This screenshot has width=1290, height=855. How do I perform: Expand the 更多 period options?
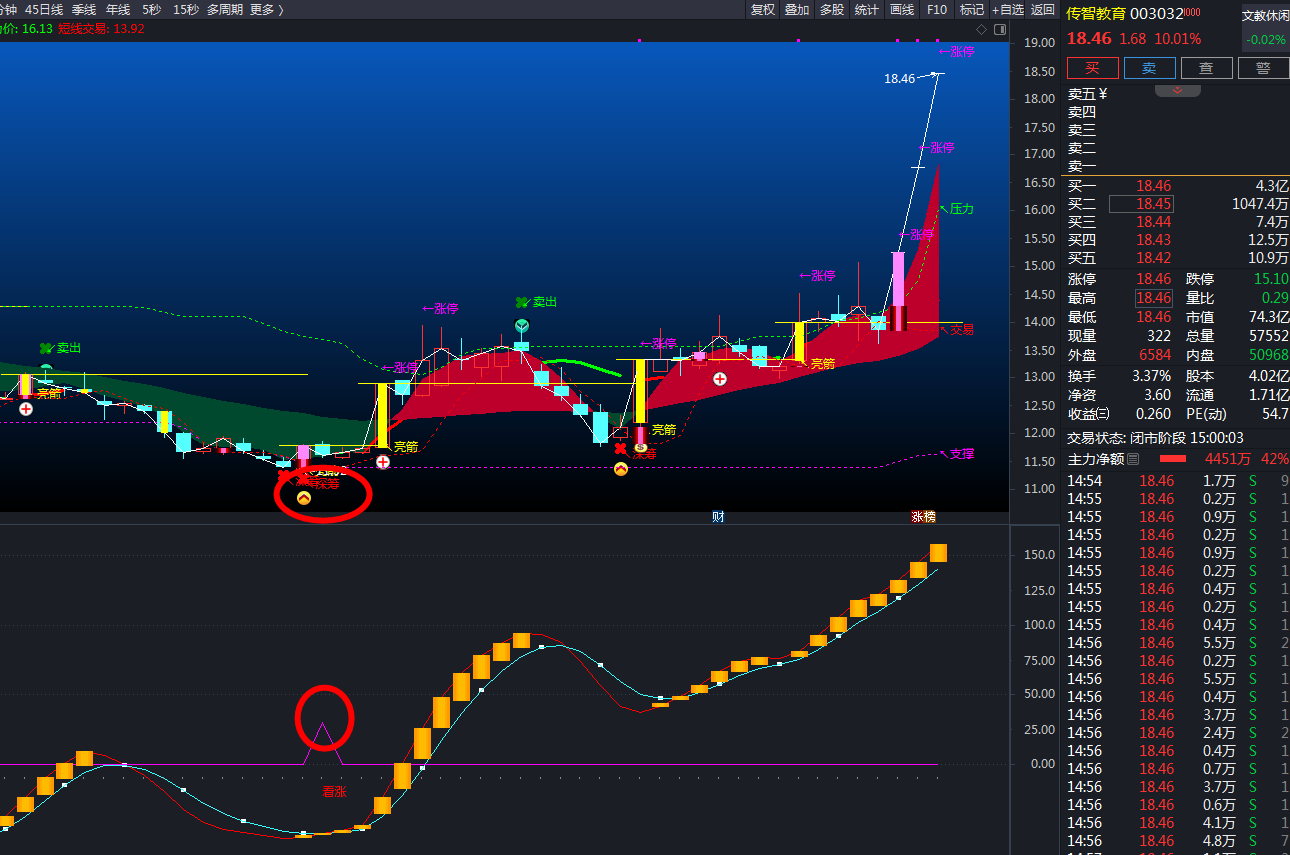(267, 9)
